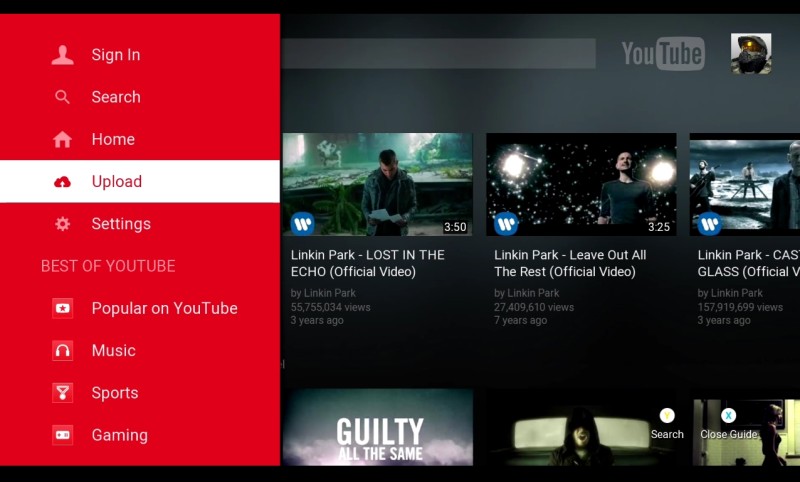This screenshot has height=482, width=800.
Task: Click the Sports medal icon
Action: 62,393
